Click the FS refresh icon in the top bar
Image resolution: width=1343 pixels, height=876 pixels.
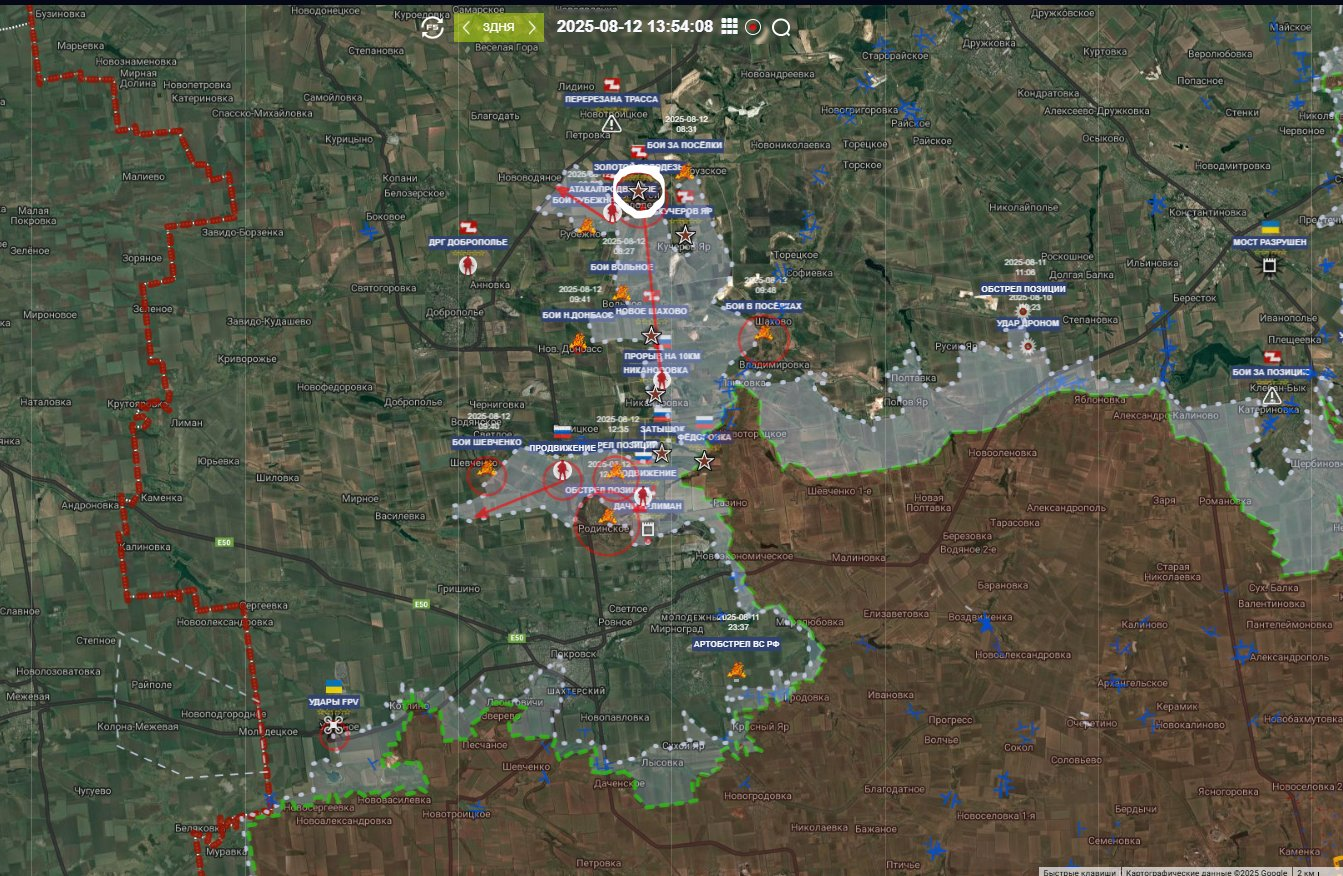click(x=432, y=28)
